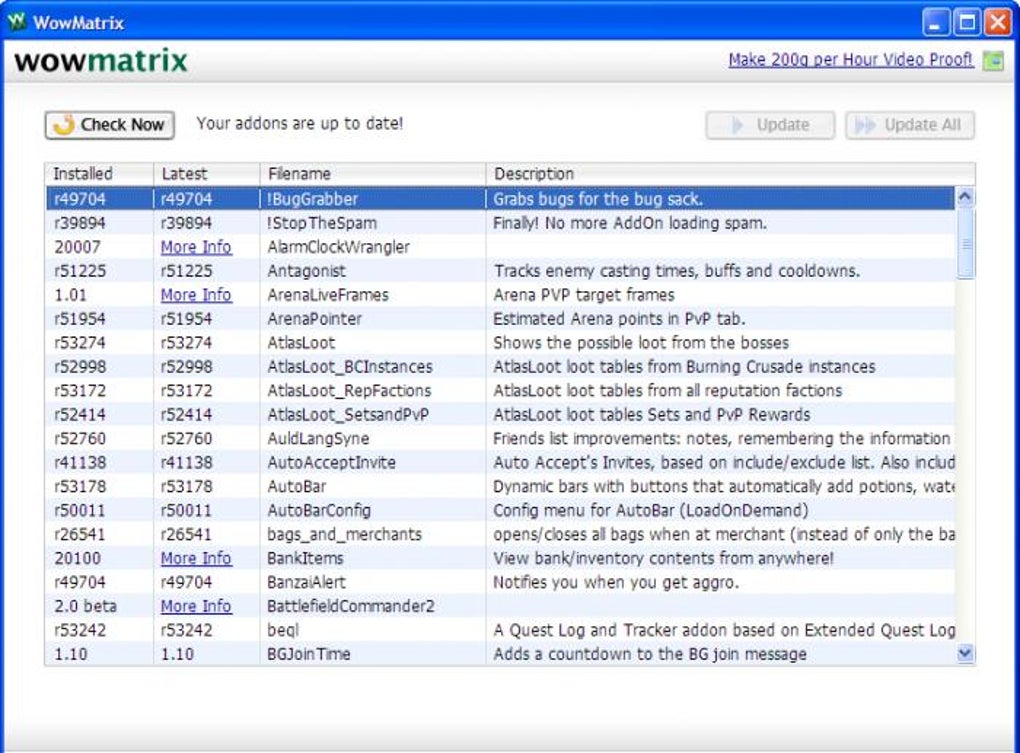The image size is (1020, 753).
Task: Click the scrollbar down arrow
Action: click(x=965, y=654)
